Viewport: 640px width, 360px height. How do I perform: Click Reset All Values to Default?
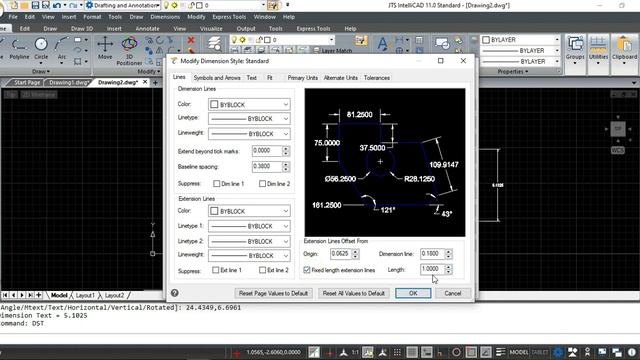pyautogui.click(x=353, y=293)
